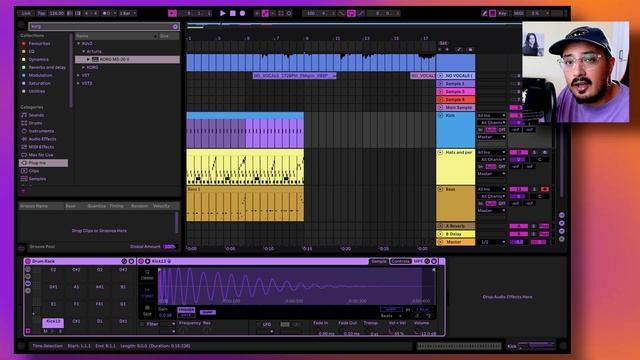Set Kick track monitor to Off
The height and width of the screenshot is (360, 640).
[x=502, y=130]
